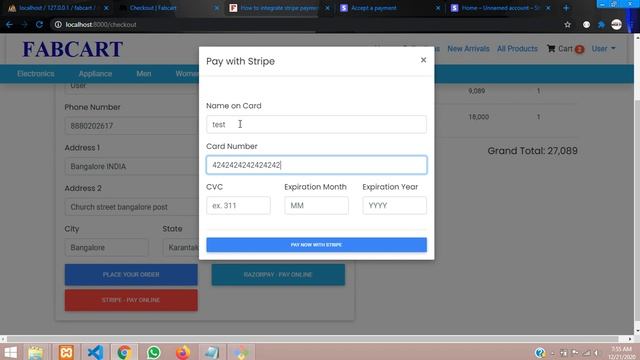Open the Electronics category menu

[x=36, y=74]
